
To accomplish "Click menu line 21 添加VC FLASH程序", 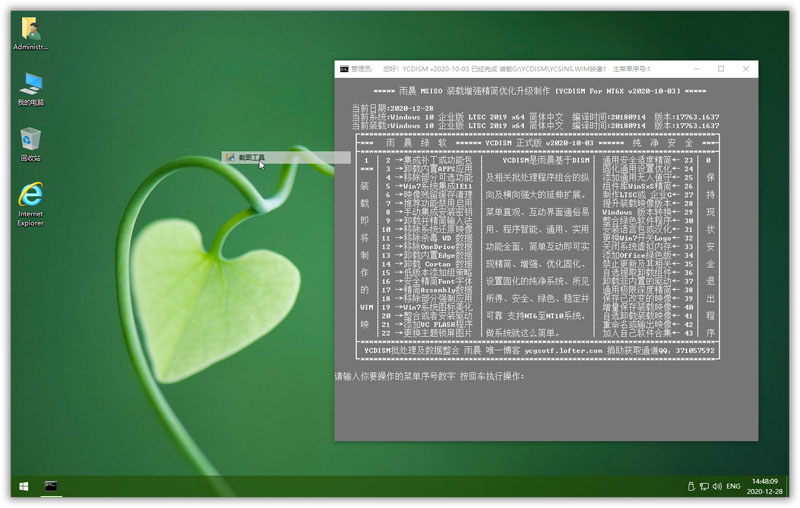I will tap(427, 324).
